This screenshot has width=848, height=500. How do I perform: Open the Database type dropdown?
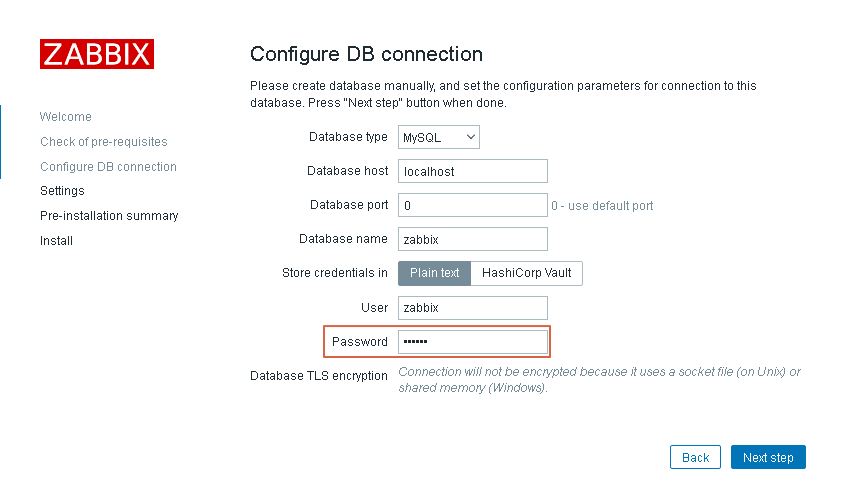coord(439,137)
